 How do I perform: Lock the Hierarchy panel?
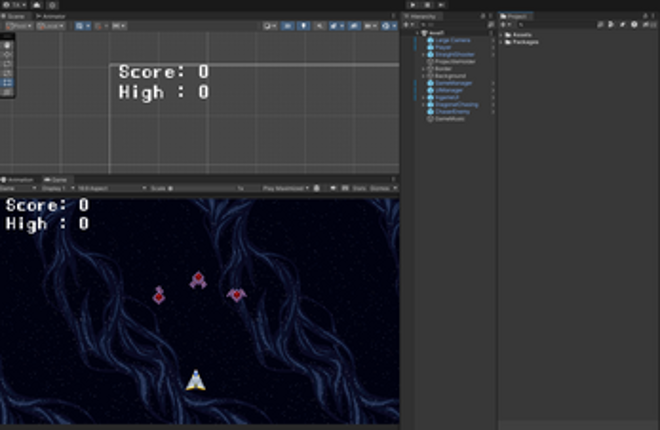[483, 16]
